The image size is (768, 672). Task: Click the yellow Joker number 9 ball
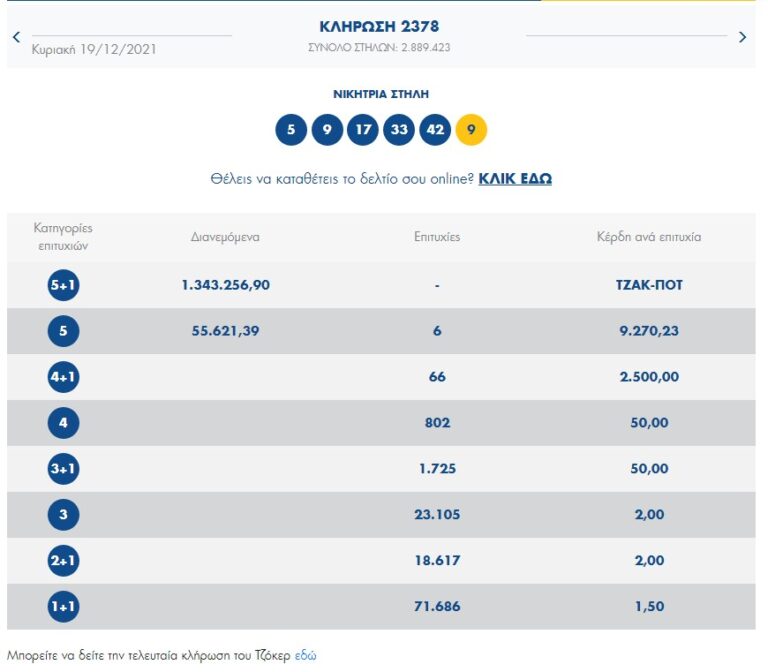click(x=471, y=130)
